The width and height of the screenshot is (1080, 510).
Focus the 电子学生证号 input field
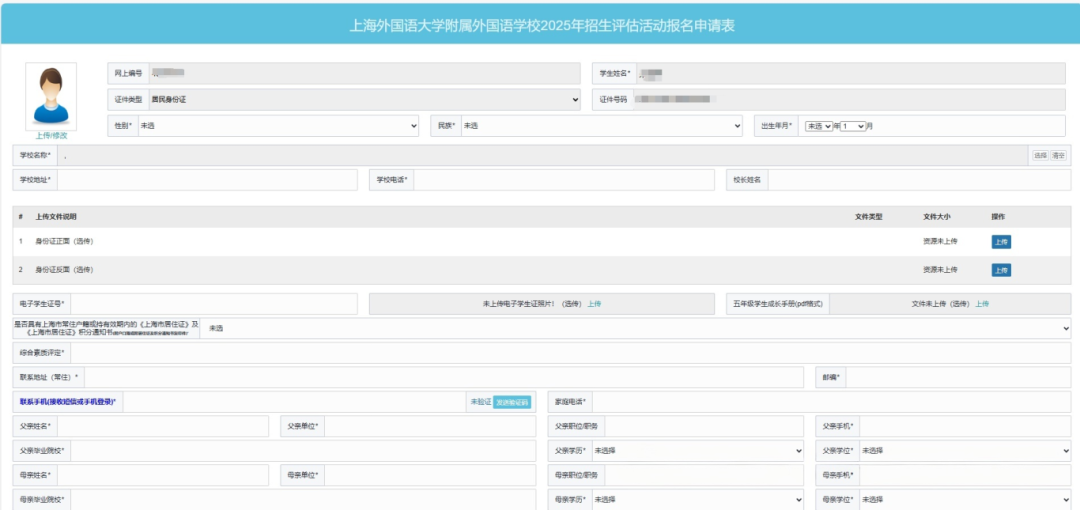pyautogui.click(x=213, y=304)
